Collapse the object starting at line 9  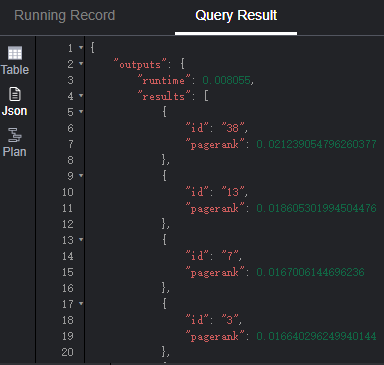point(81,175)
